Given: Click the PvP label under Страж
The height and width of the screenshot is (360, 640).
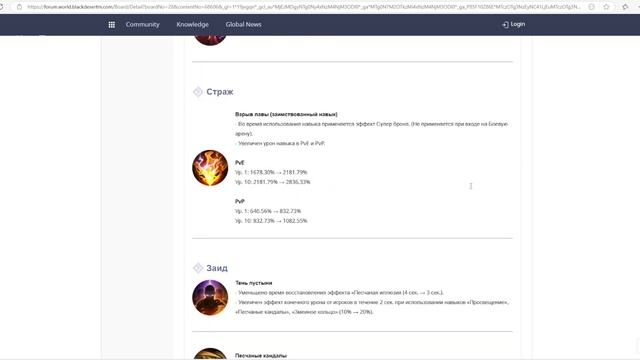Looking at the screenshot, I should pos(240,201).
